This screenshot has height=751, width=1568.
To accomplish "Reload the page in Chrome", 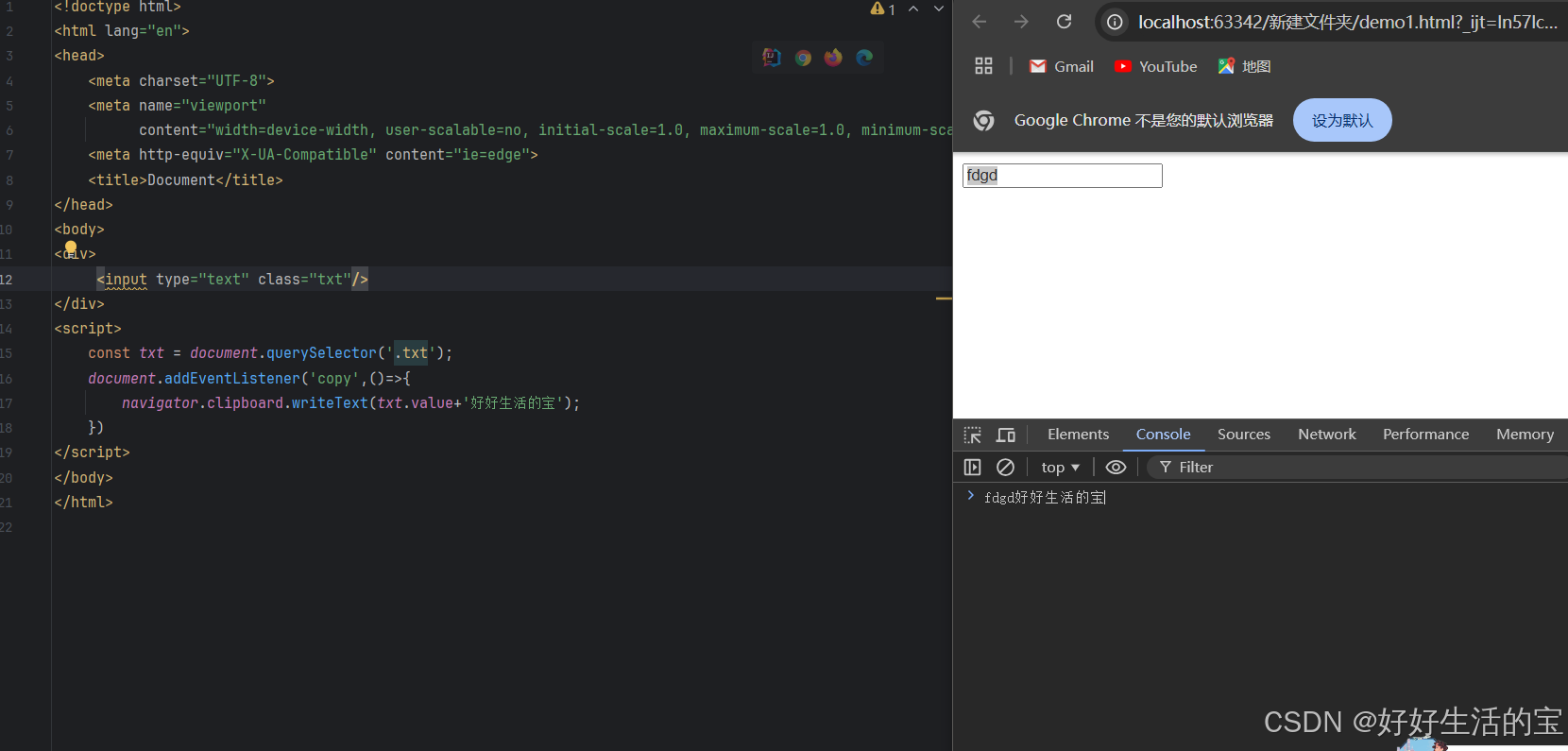I will click(x=1064, y=22).
